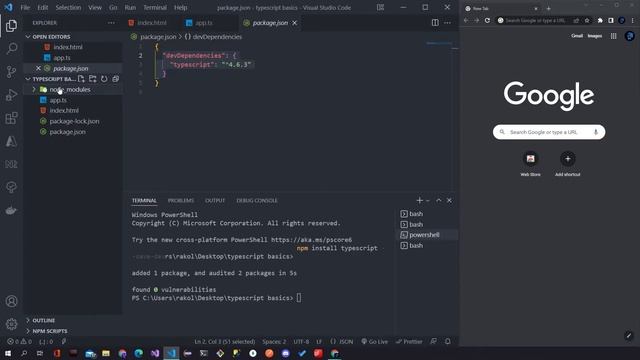
Task: Customize Chrome pencil button
Action: pyautogui.click(x=629, y=336)
